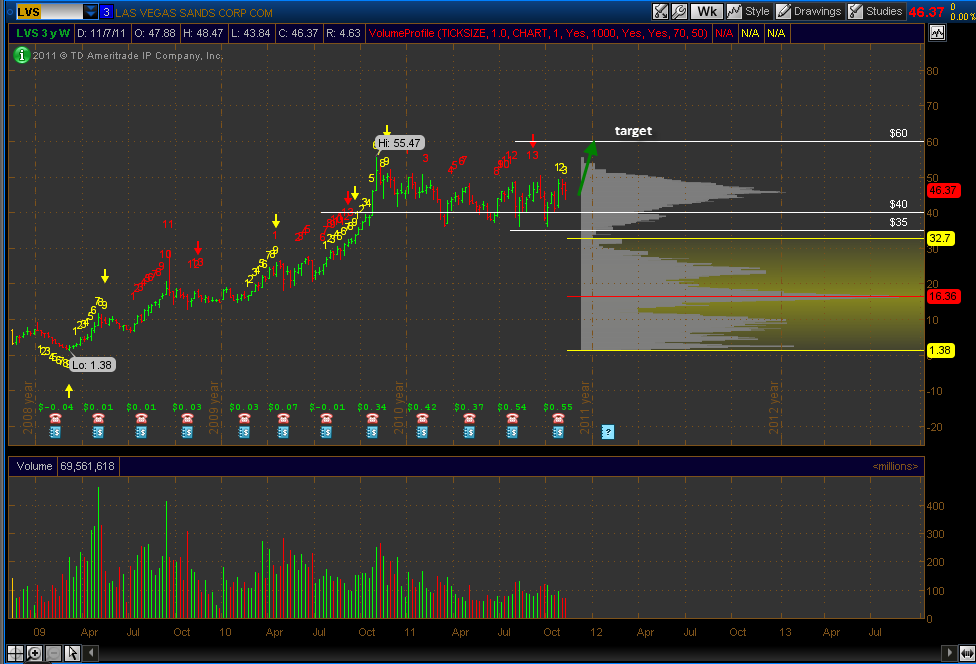
Task: Open the Drawings menu
Action: click(x=809, y=11)
